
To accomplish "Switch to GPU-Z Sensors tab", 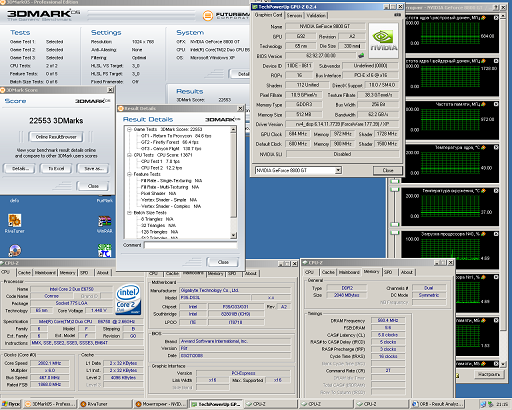I will 294,15.
